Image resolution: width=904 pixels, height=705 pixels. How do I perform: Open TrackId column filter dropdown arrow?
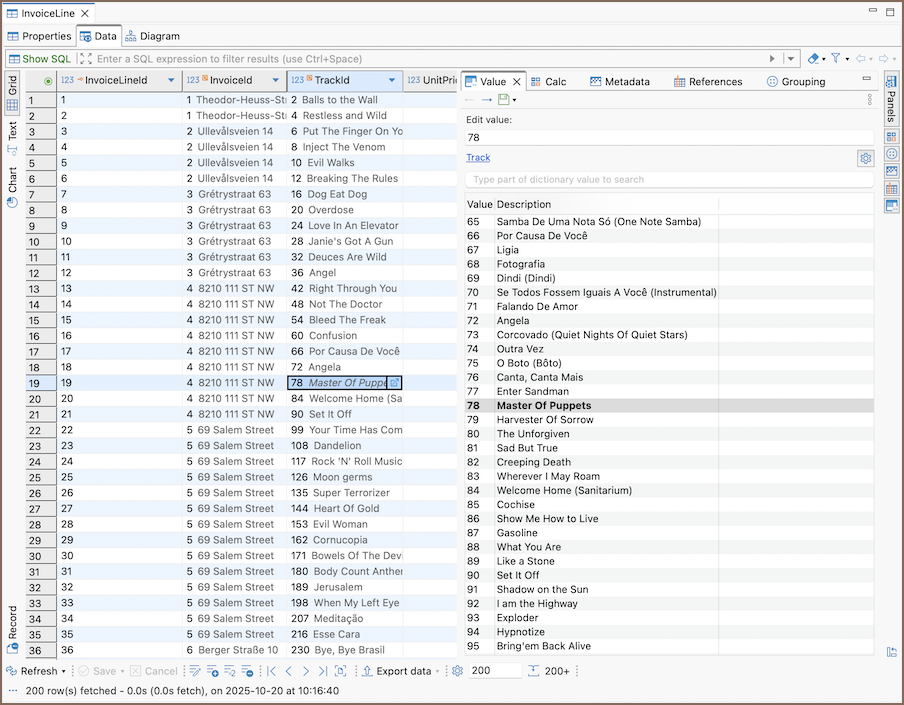pos(393,81)
